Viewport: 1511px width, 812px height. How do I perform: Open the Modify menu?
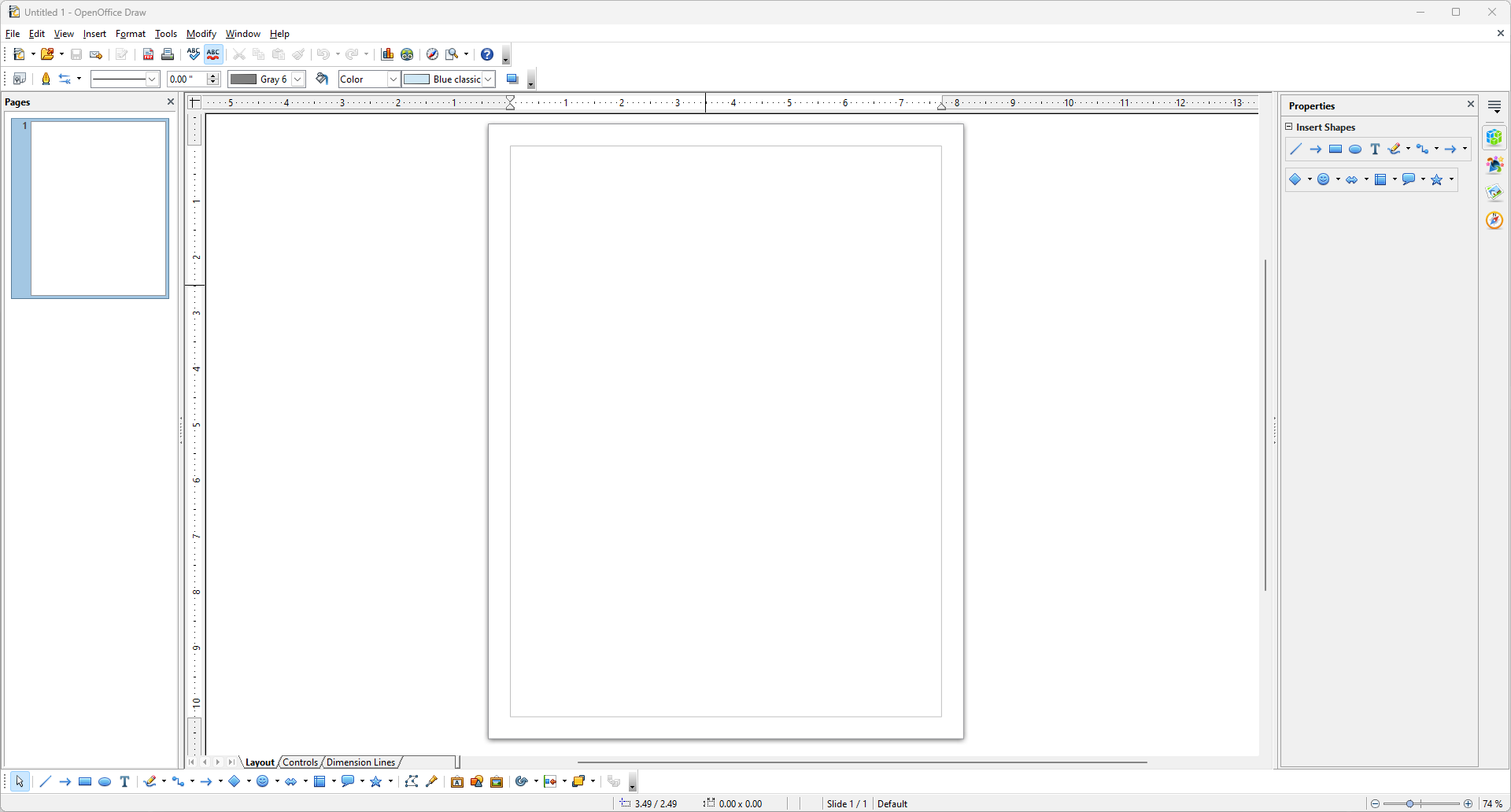click(201, 34)
